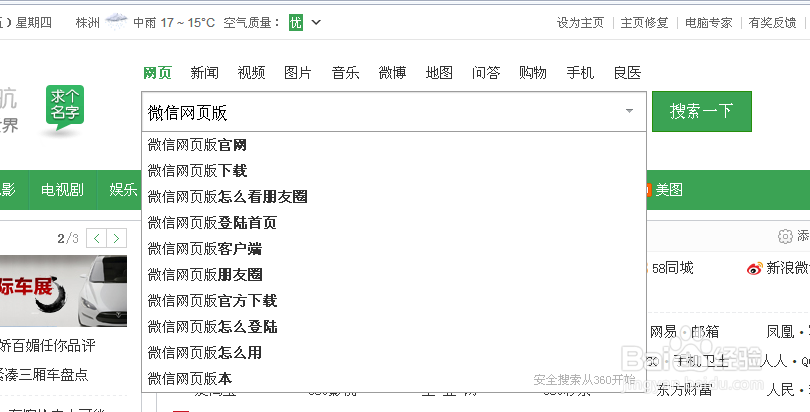
Task: Select suggestion 微信网页版怎么登陆
Action: pyautogui.click(x=394, y=327)
